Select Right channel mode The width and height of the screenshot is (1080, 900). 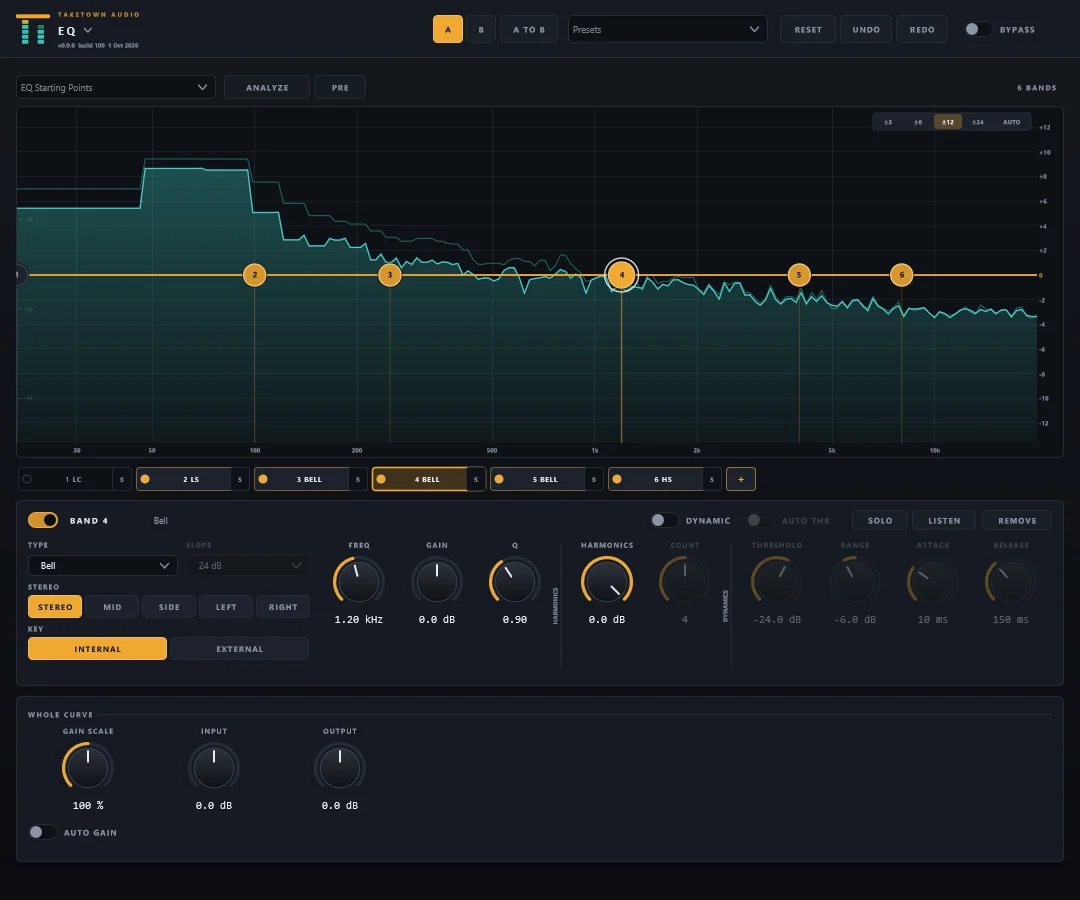click(x=283, y=607)
